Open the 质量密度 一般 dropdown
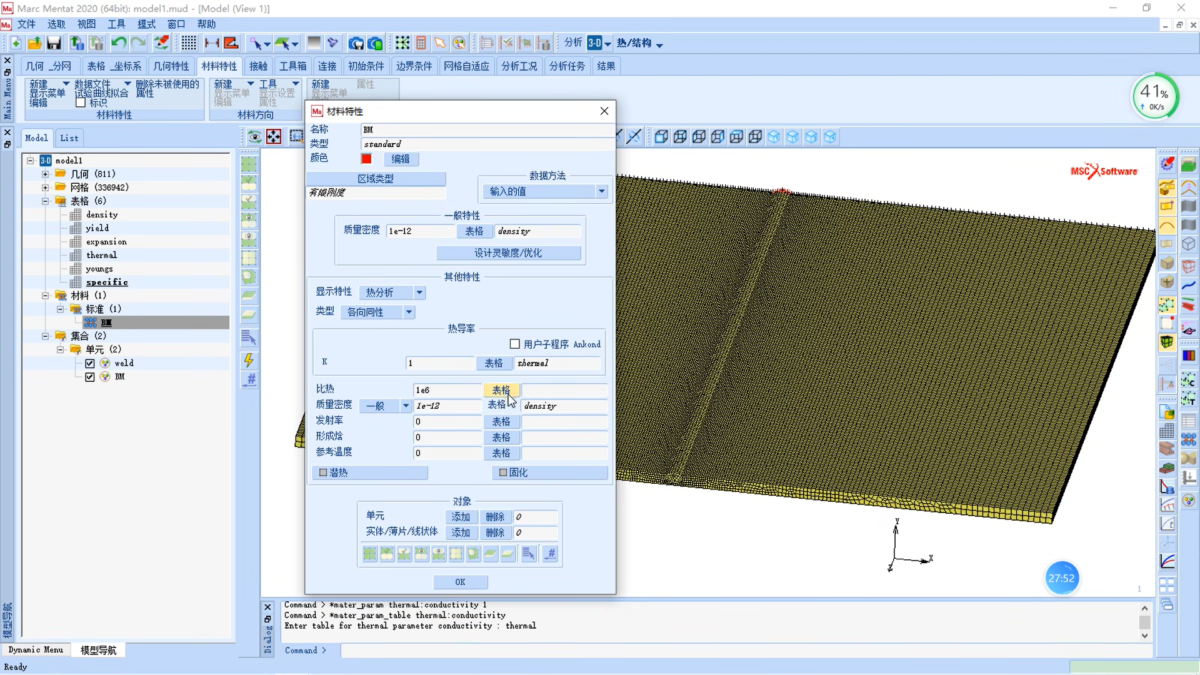Screen dimensions: 1200x675 [x=385, y=406]
